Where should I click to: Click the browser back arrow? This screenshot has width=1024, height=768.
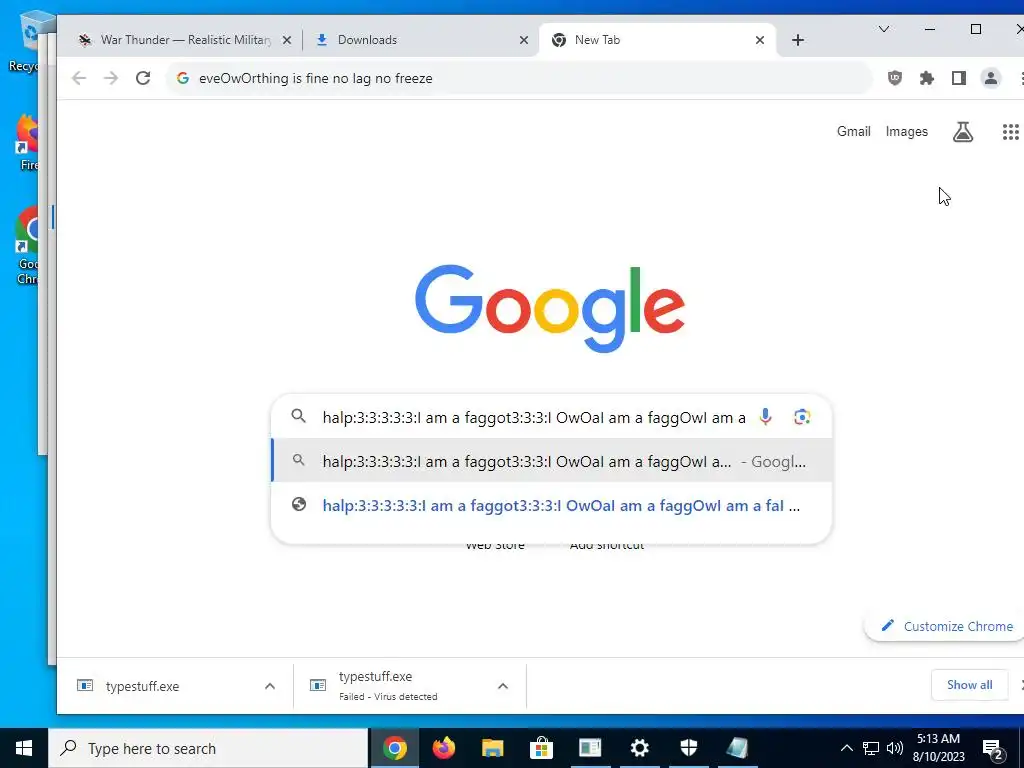coord(79,78)
